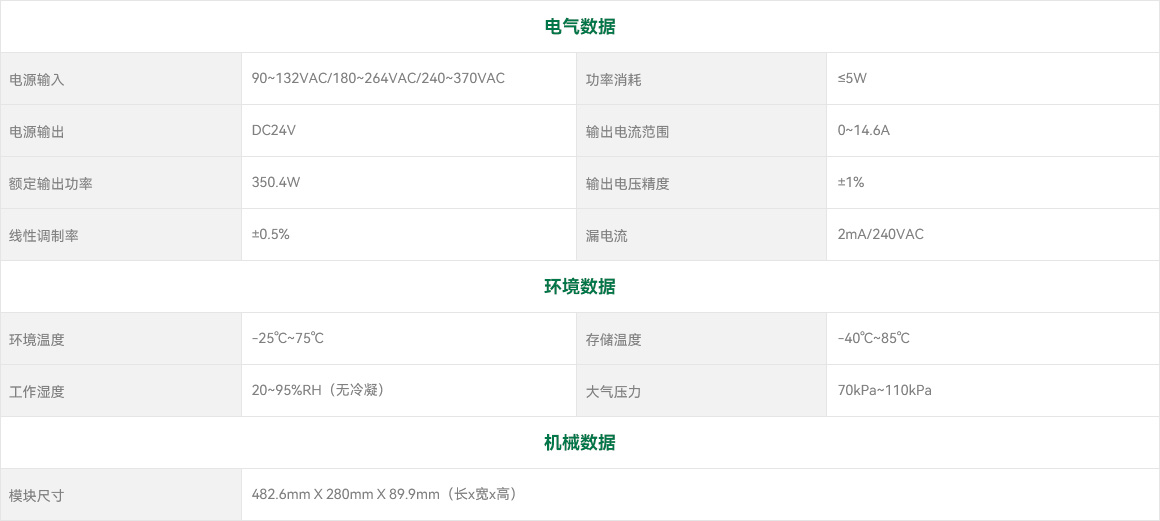The image size is (1160, 521).
Task: Click the -25℃~75℃ ambient temperature value
Action: 288,338
